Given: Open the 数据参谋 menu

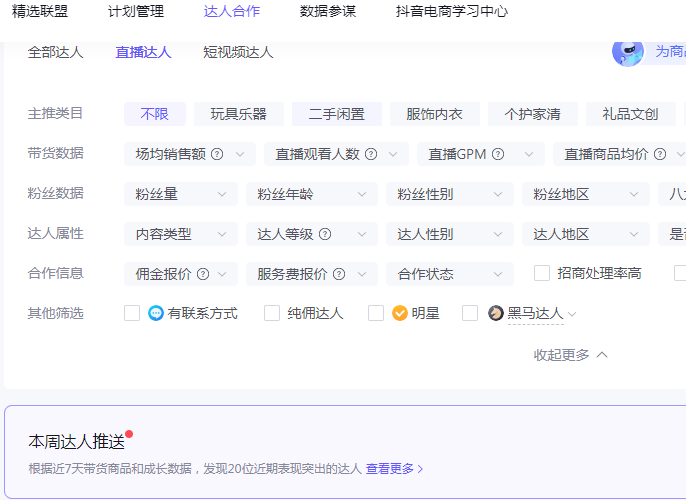Looking at the screenshot, I should pyautogui.click(x=327, y=12).
